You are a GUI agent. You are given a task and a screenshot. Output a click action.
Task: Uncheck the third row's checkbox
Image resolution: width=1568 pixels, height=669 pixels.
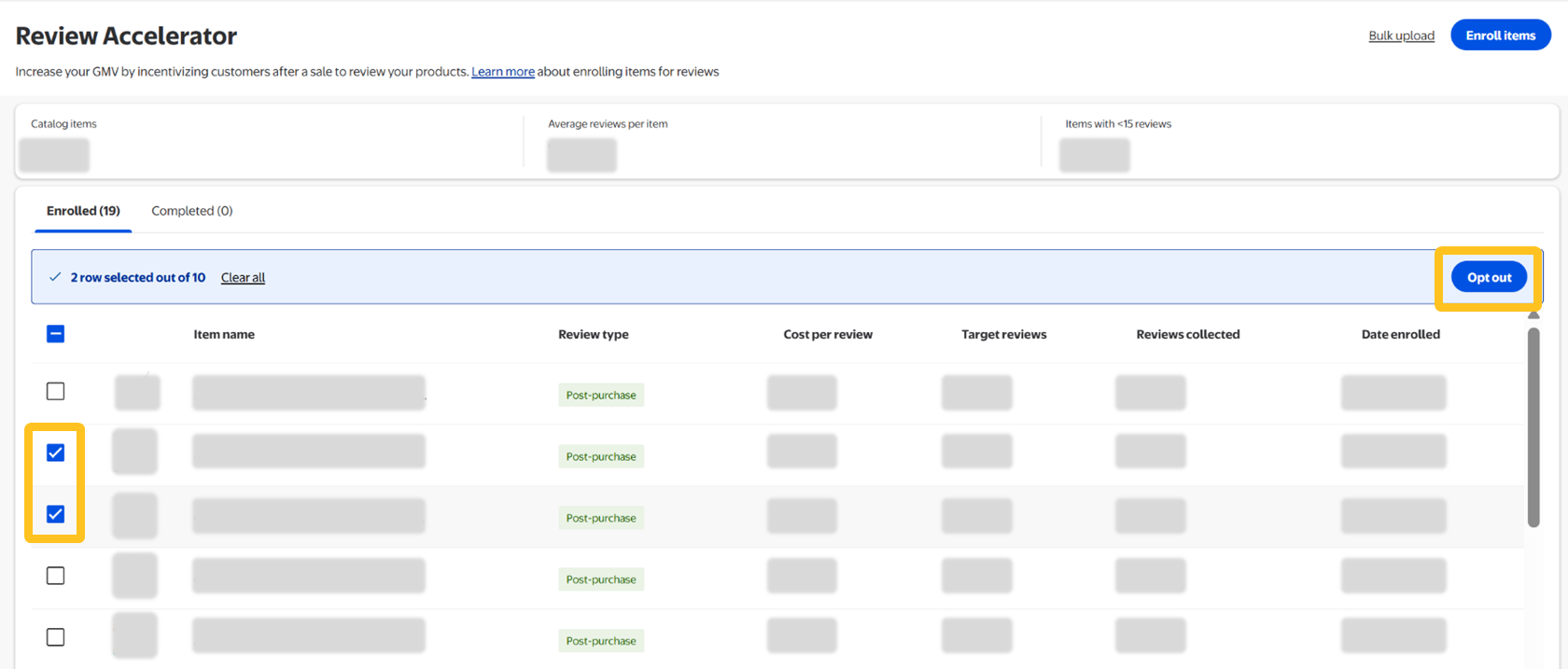coord(56,514)
